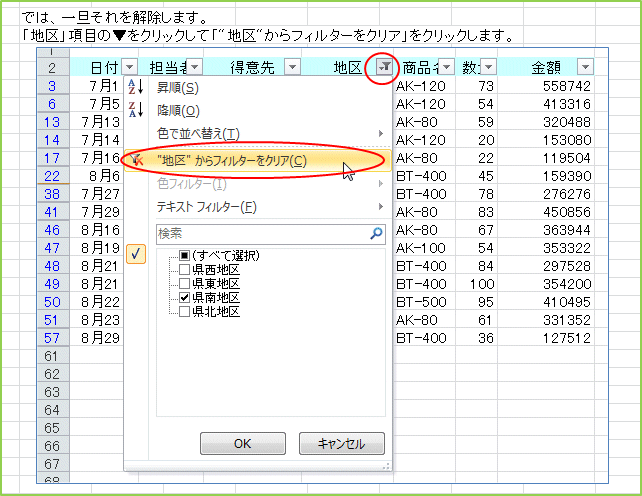Click cell with amount 558742
The width and height of the screenshot is (642, 496).
click(x=545, y=86)
